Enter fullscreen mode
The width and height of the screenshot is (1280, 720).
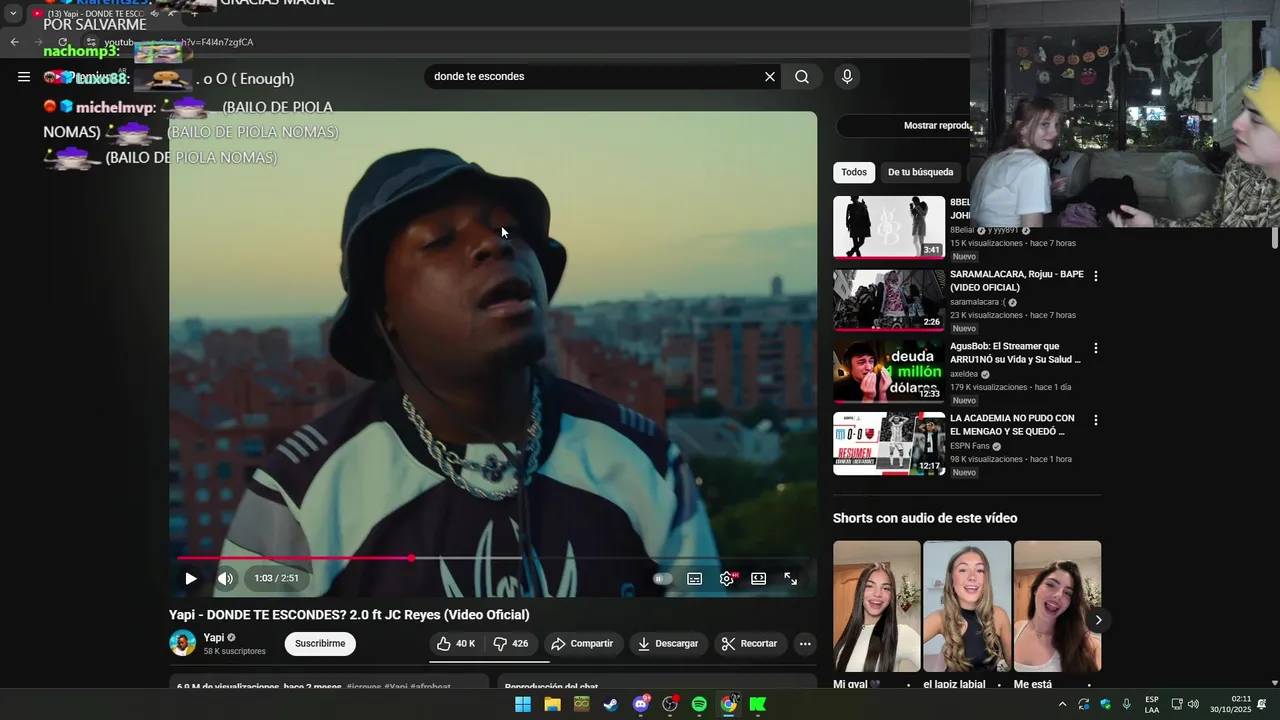tap(790, 578)
